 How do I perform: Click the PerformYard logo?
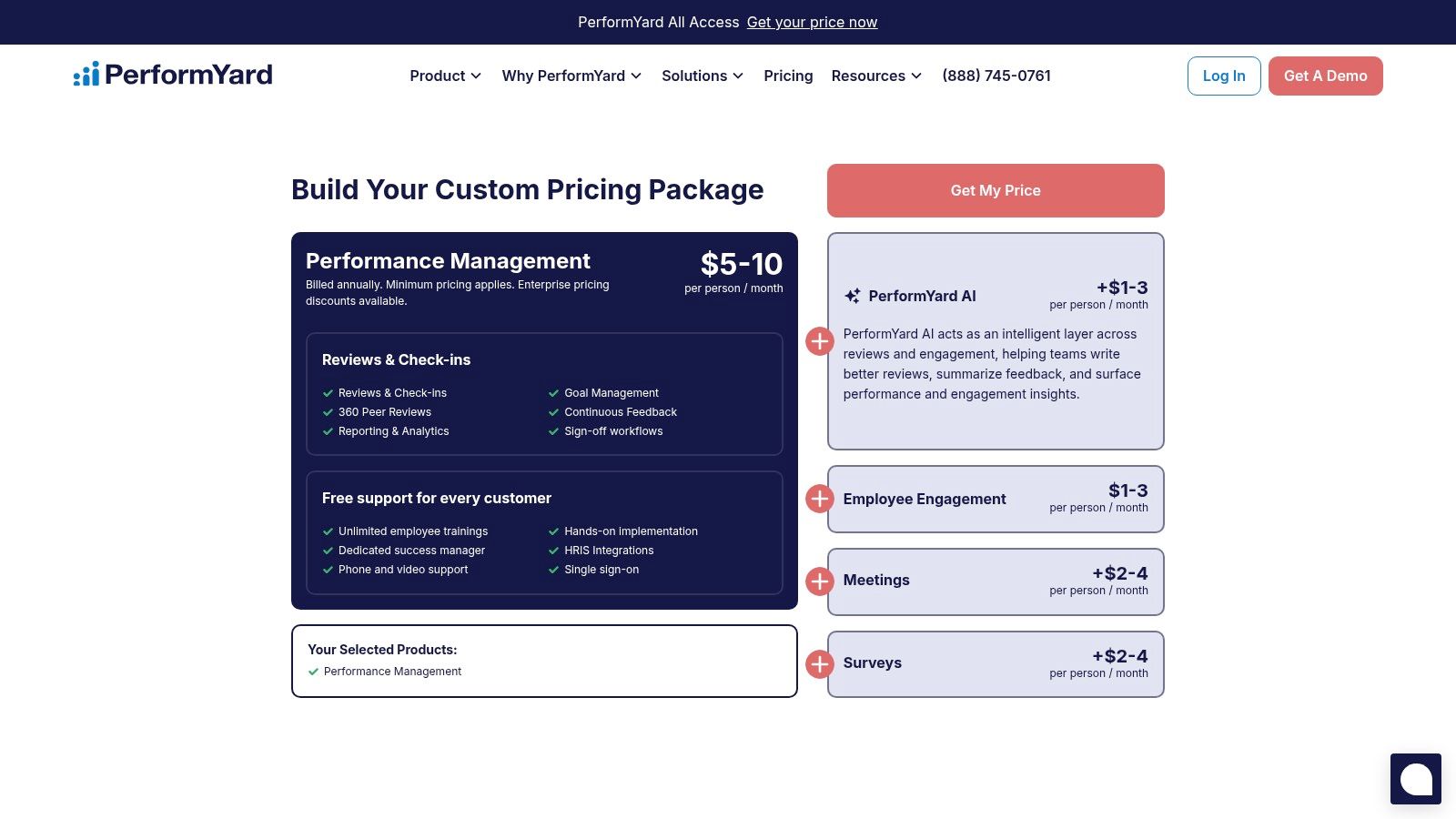point(172,74)
